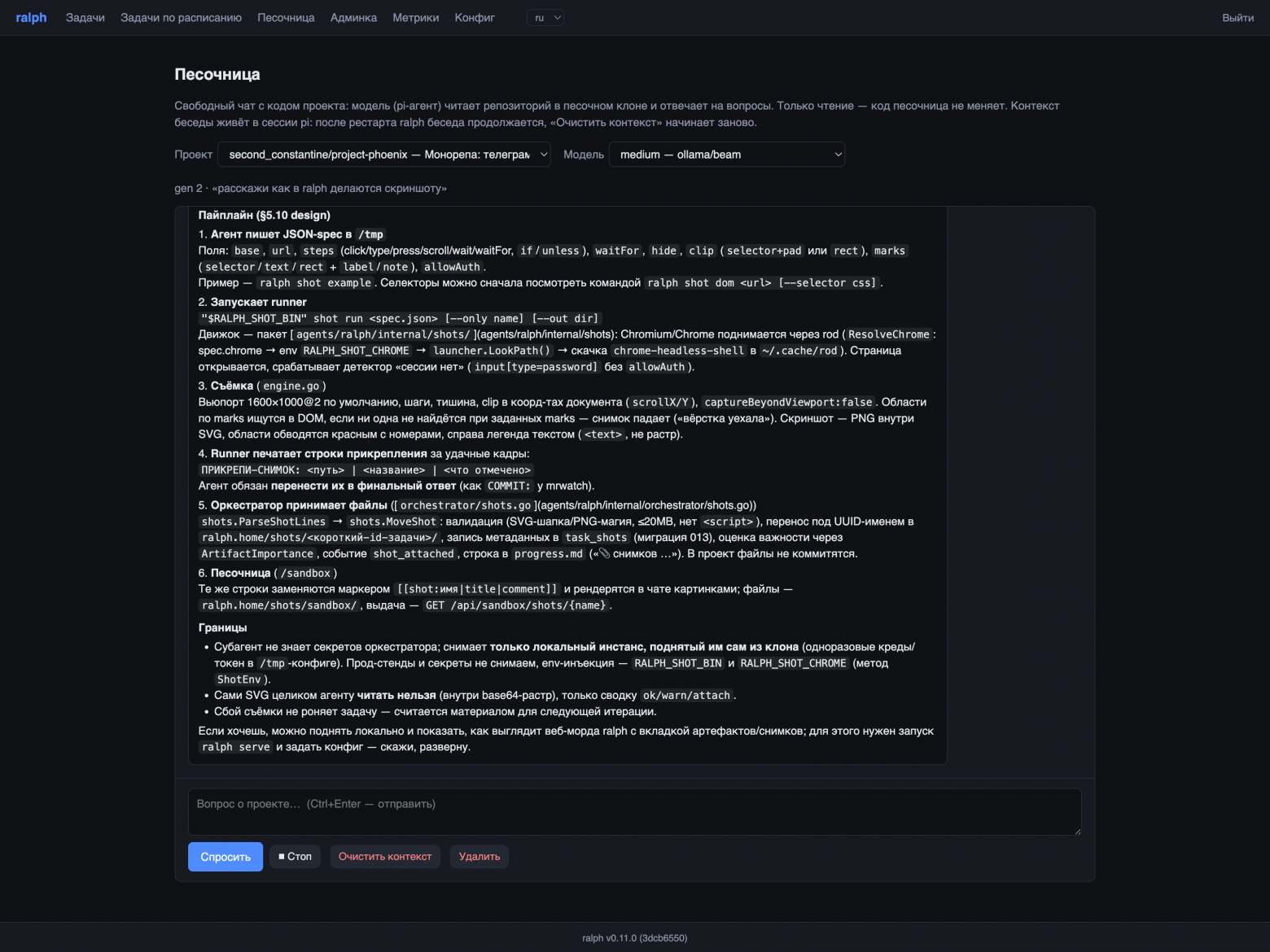Viewport: 1270px width, 952px height.
Task: Click the ralph version text in footer
Action: point(635,938)
